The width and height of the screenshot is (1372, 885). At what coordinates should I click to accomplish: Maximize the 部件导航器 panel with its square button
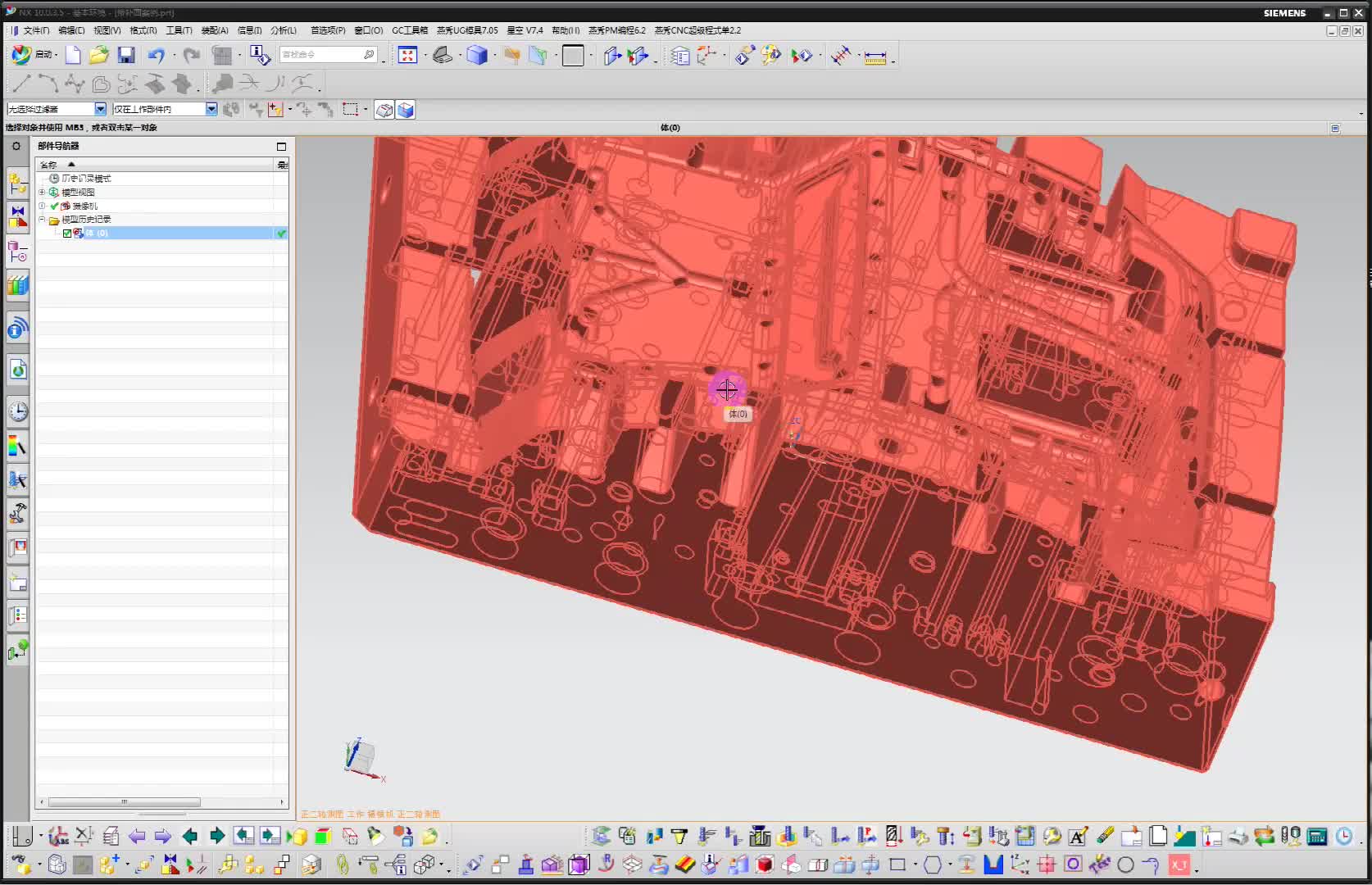pyautogui.click(x=281, y=147)
